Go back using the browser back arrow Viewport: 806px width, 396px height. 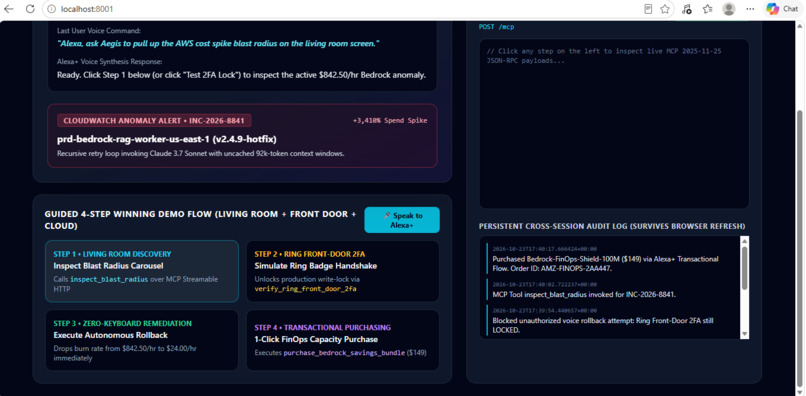coord(9,9)
